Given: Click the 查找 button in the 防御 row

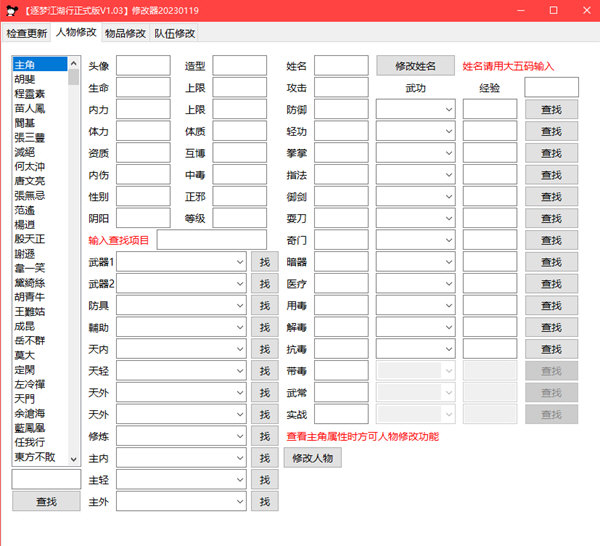Looking at the screenshot, I should 551,110.
